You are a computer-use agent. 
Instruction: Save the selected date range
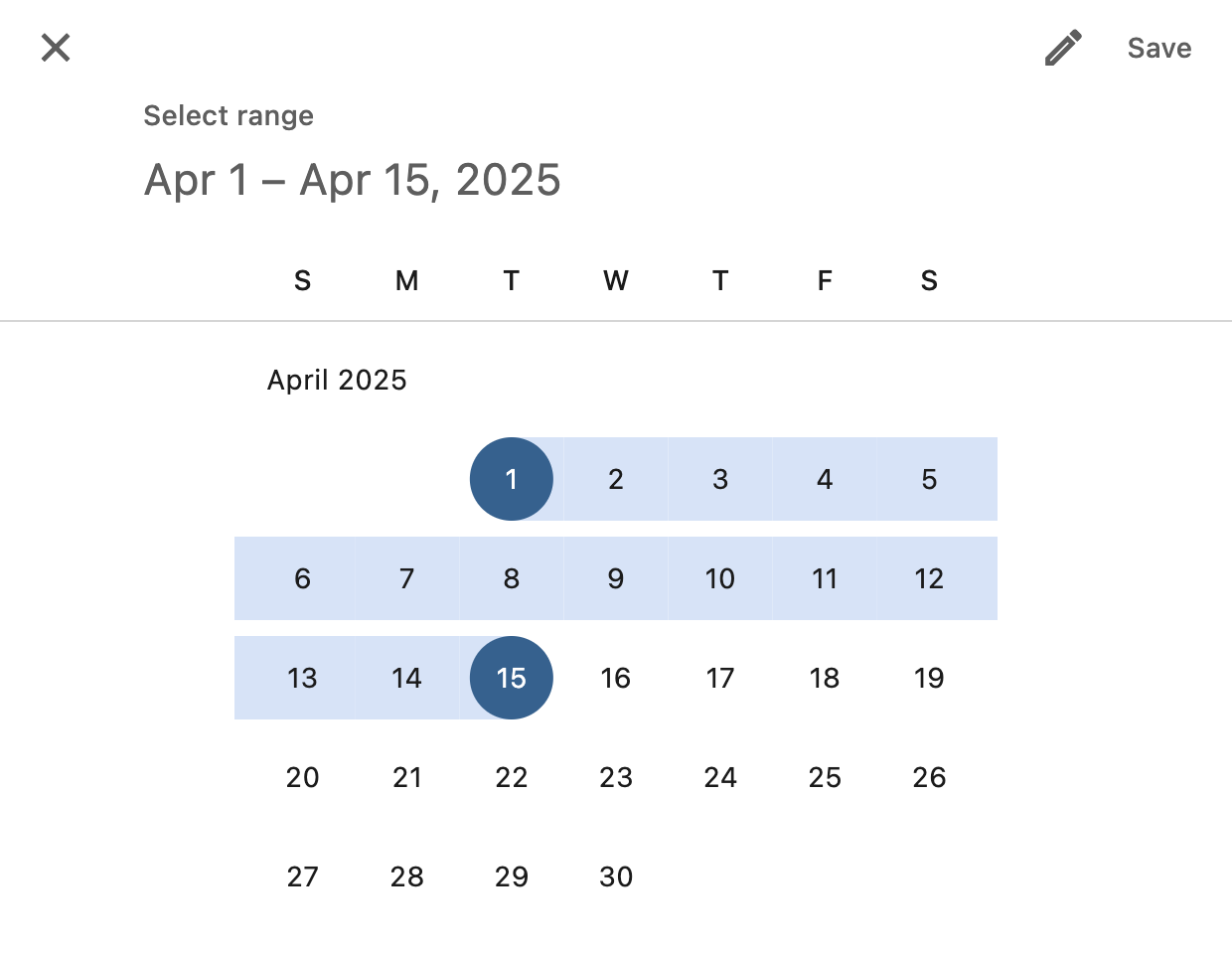[x=1159, y=48]
